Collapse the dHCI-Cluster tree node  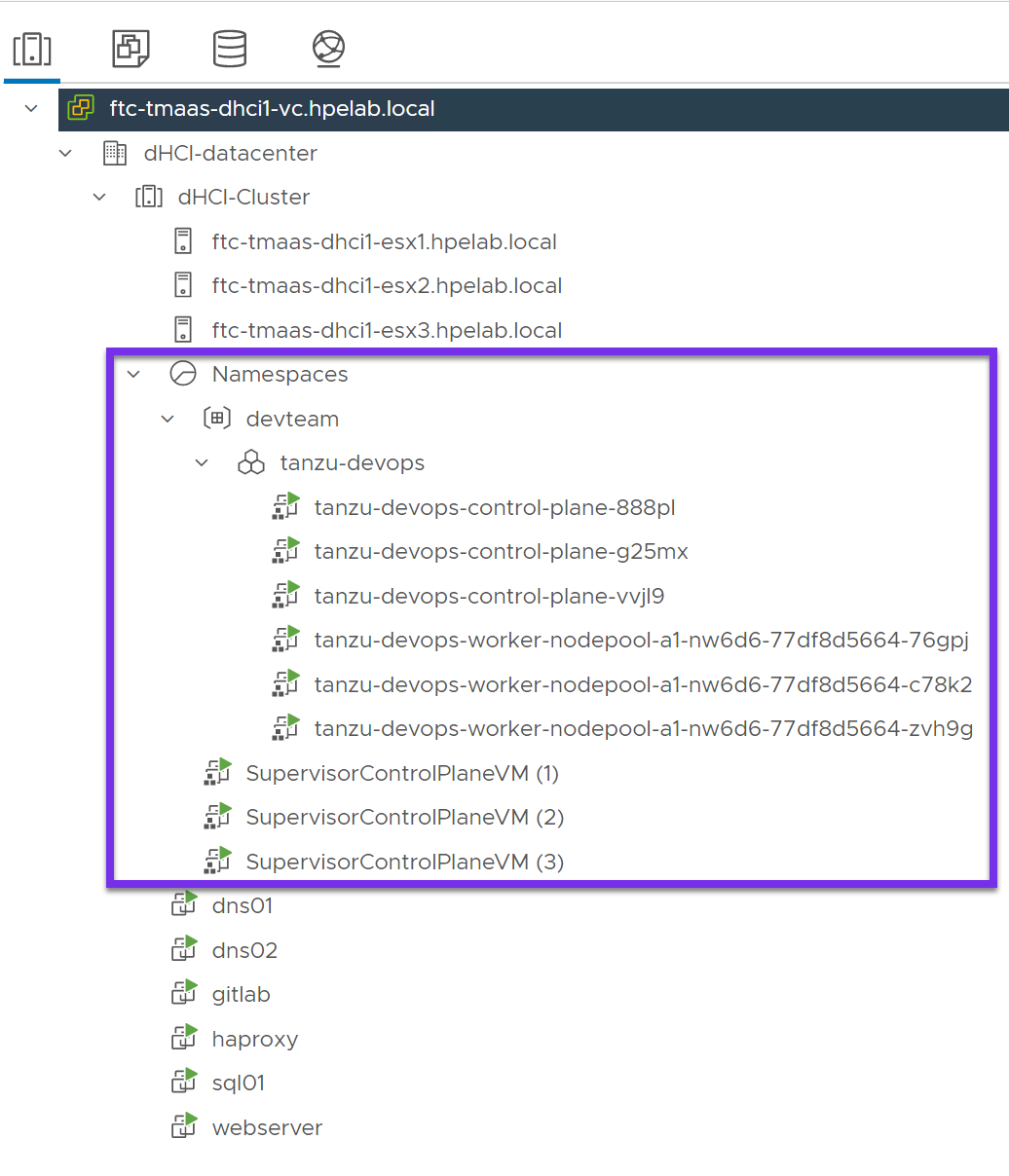pyautogui.click(x=99, y=198)
